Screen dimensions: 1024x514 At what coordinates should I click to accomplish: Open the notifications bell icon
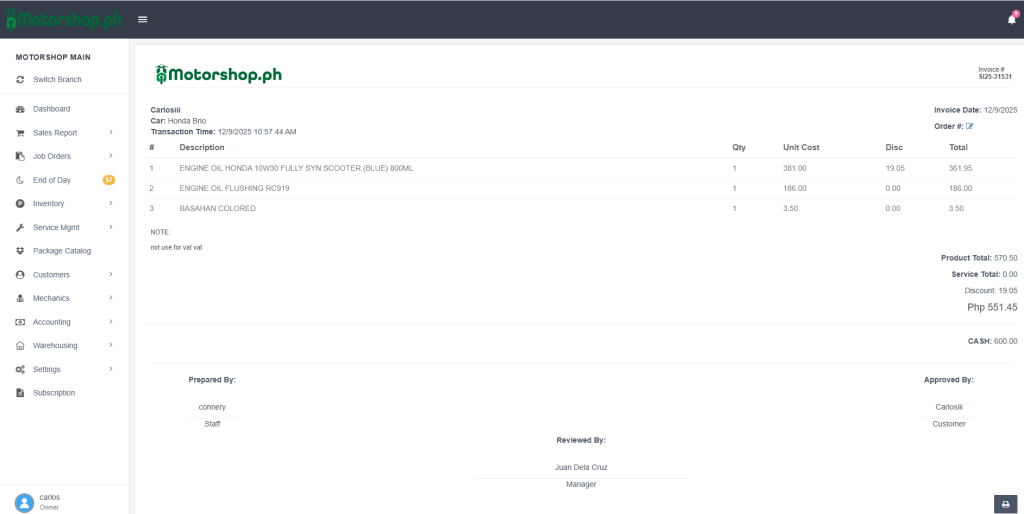click(x=1011, y=19)
